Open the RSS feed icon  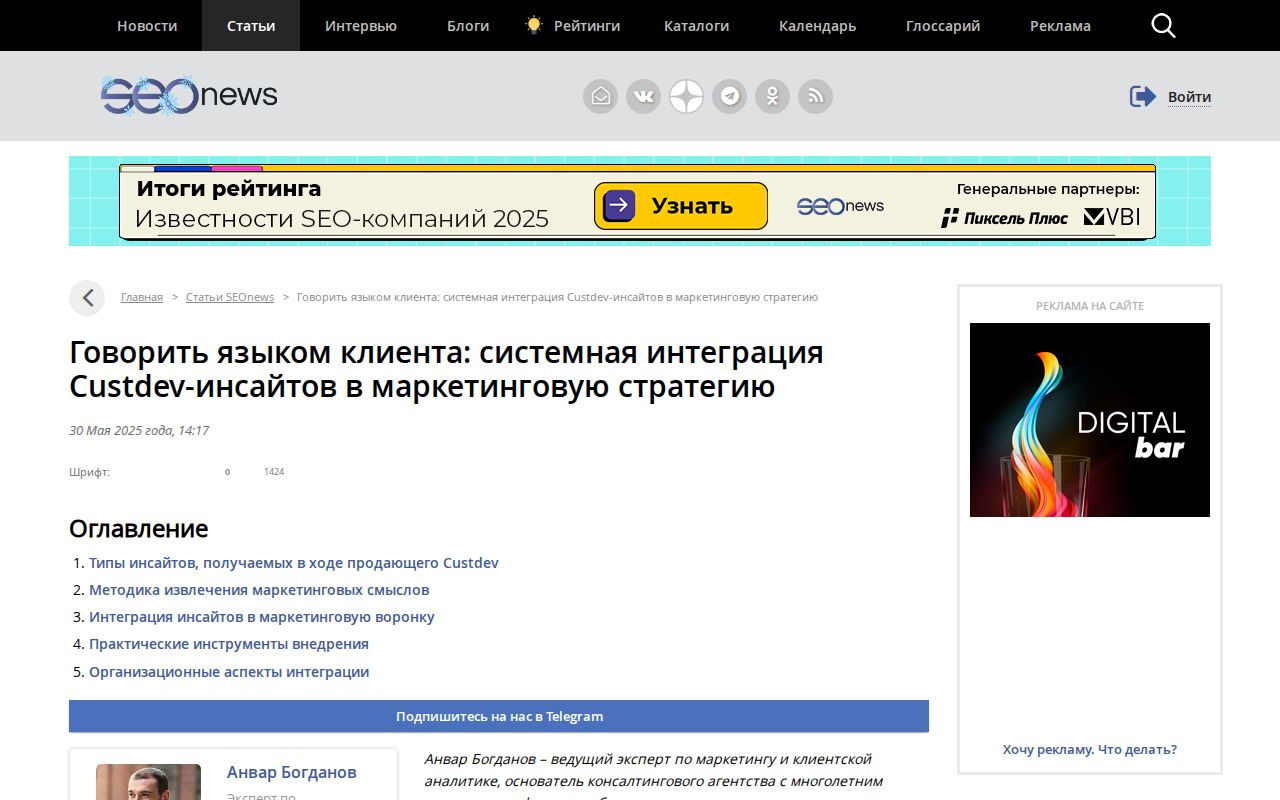(x=815, y=97)
